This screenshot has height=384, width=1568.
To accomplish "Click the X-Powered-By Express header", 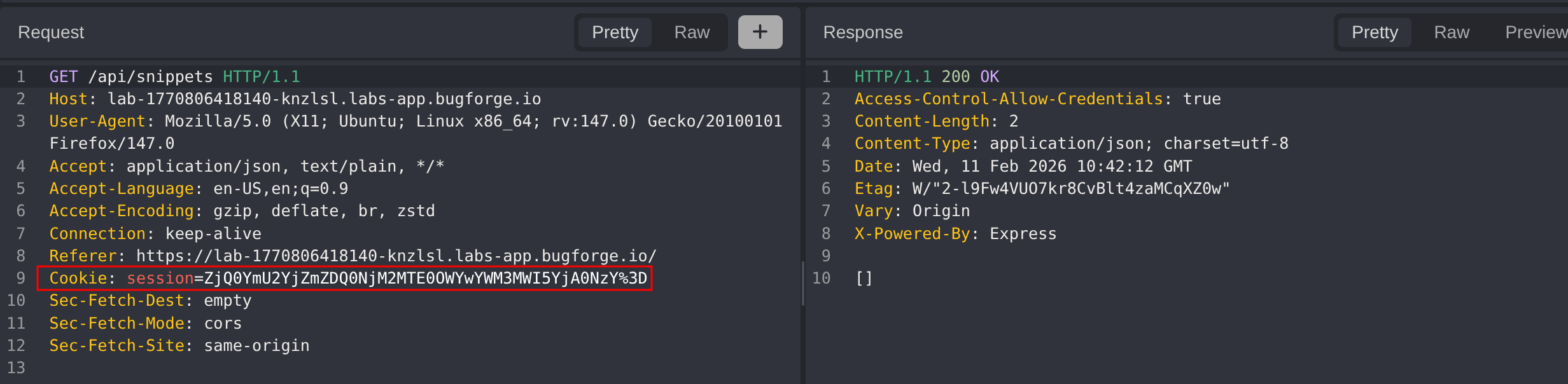I will [955, 234].
